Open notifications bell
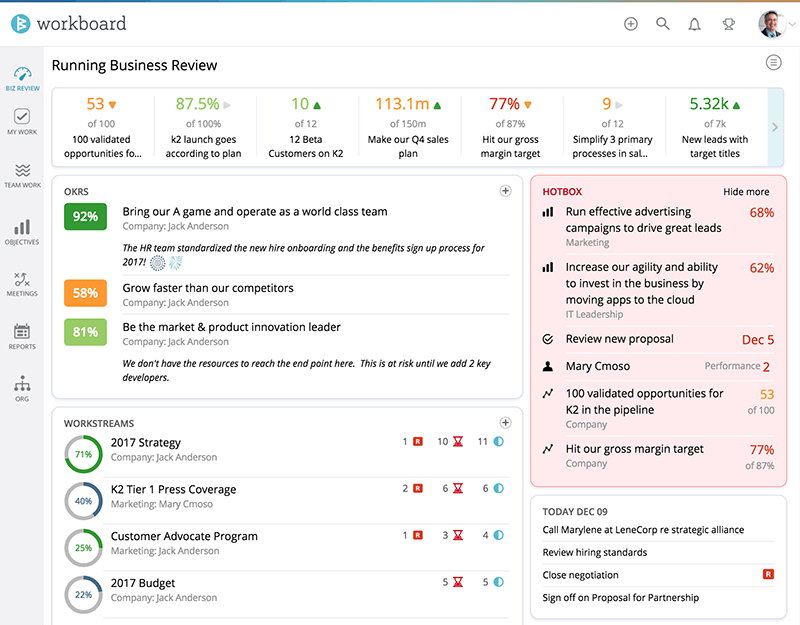This screenshot has height=625, width=800. point(694,24)
